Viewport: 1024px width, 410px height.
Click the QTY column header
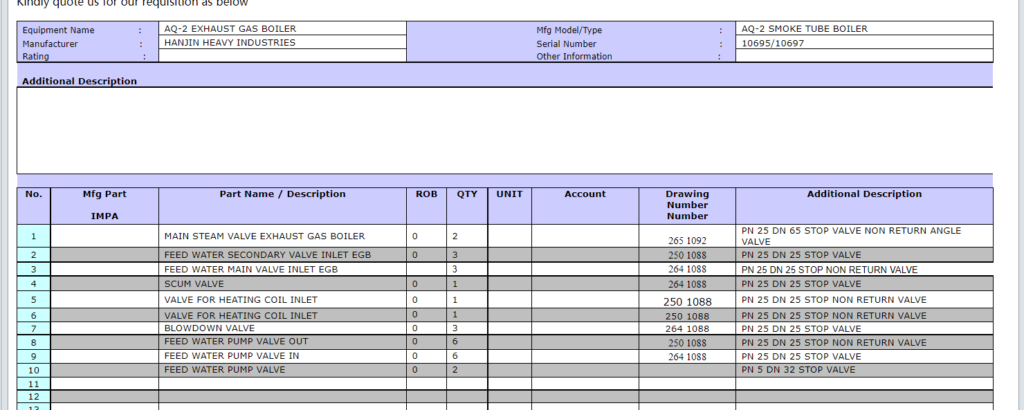click(x=467, y=194)
